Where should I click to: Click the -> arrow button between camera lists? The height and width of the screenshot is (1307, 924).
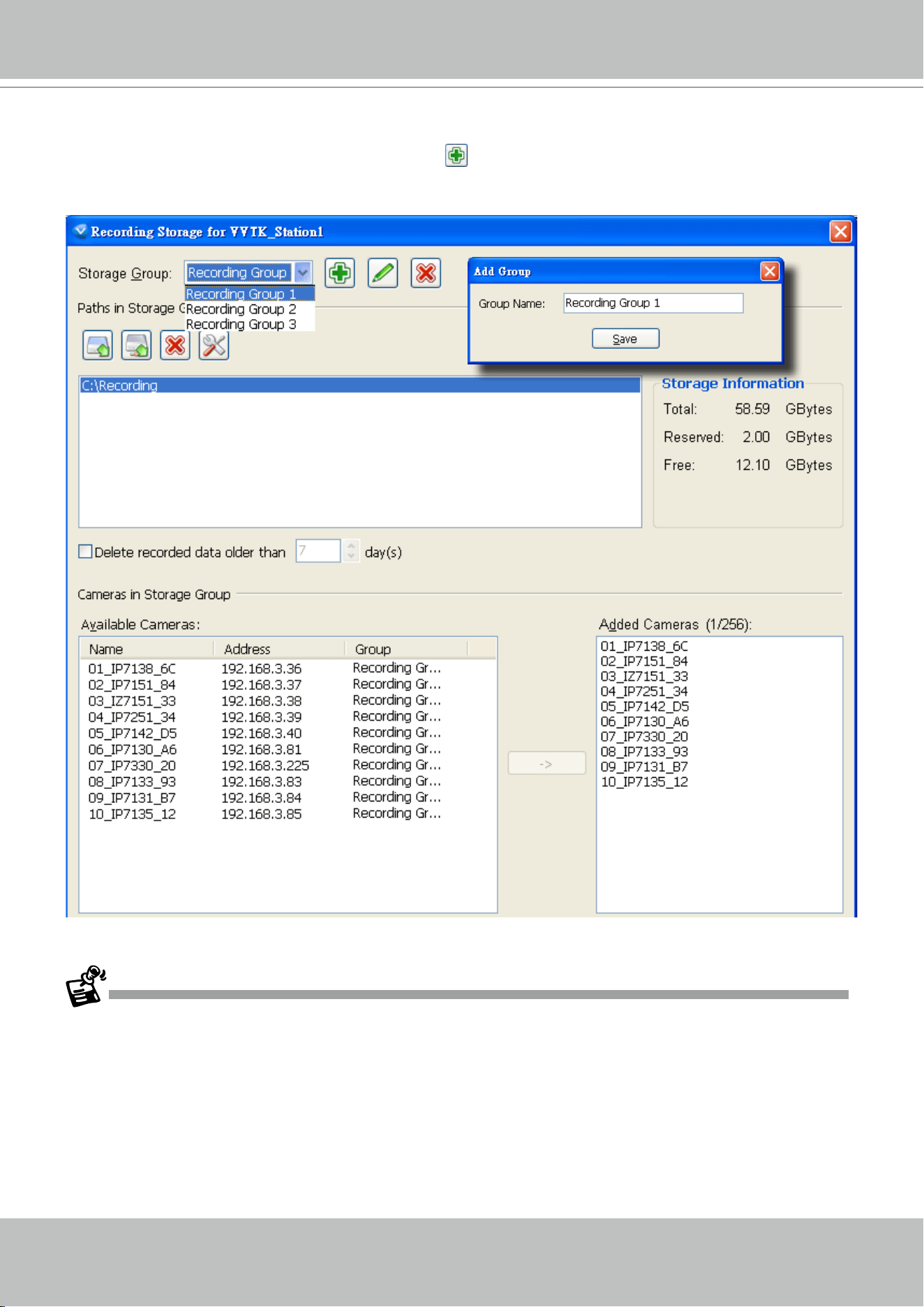pos(546,763)
